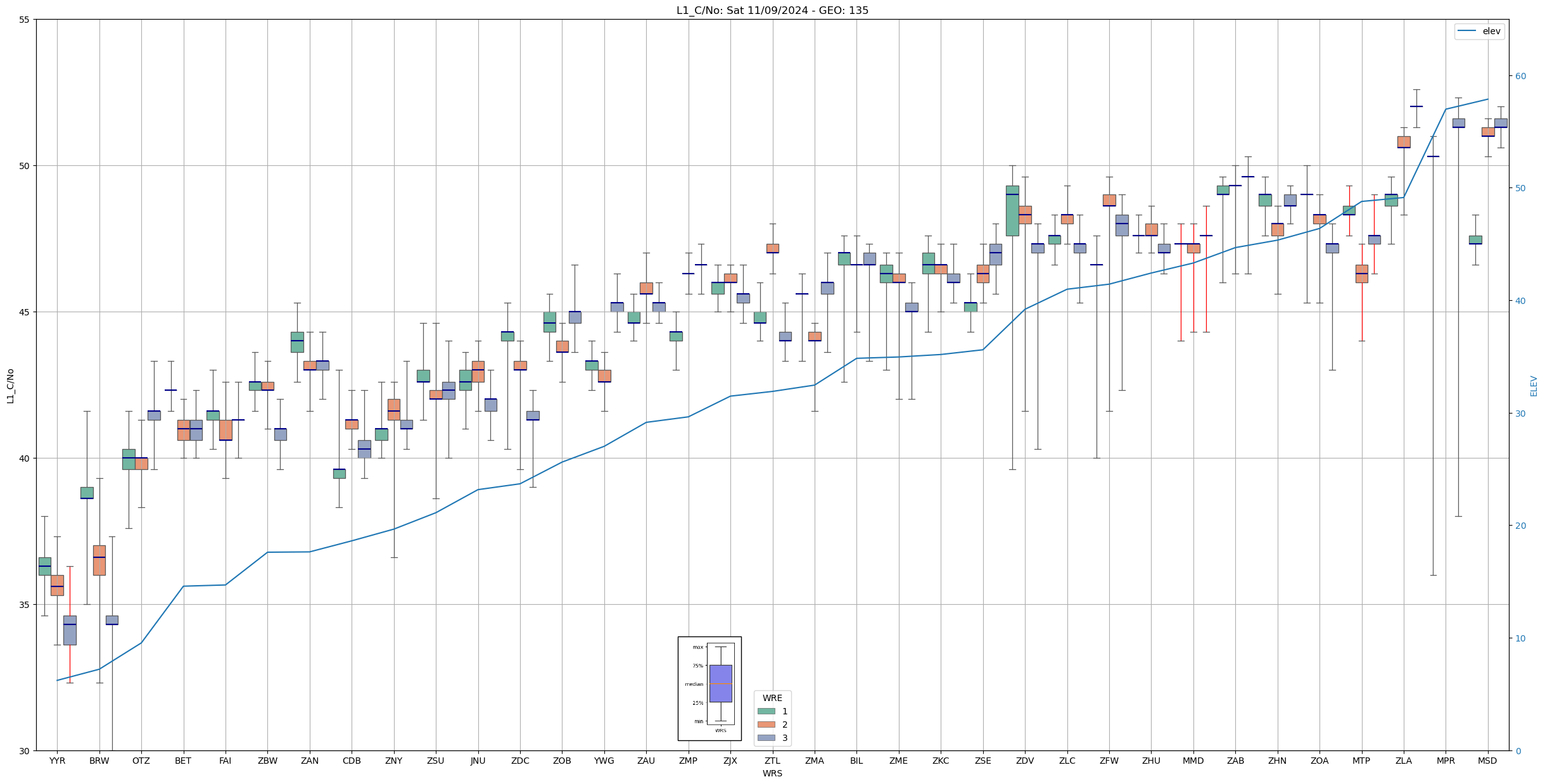The width and height of the screenshot is (1545, 784).
Task: Click the chart title text
Action: coord(772,10)
